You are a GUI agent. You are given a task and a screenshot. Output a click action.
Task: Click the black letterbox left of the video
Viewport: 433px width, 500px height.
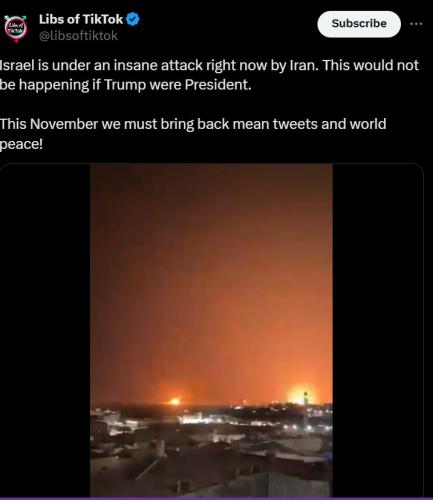[x=45, y=330]
